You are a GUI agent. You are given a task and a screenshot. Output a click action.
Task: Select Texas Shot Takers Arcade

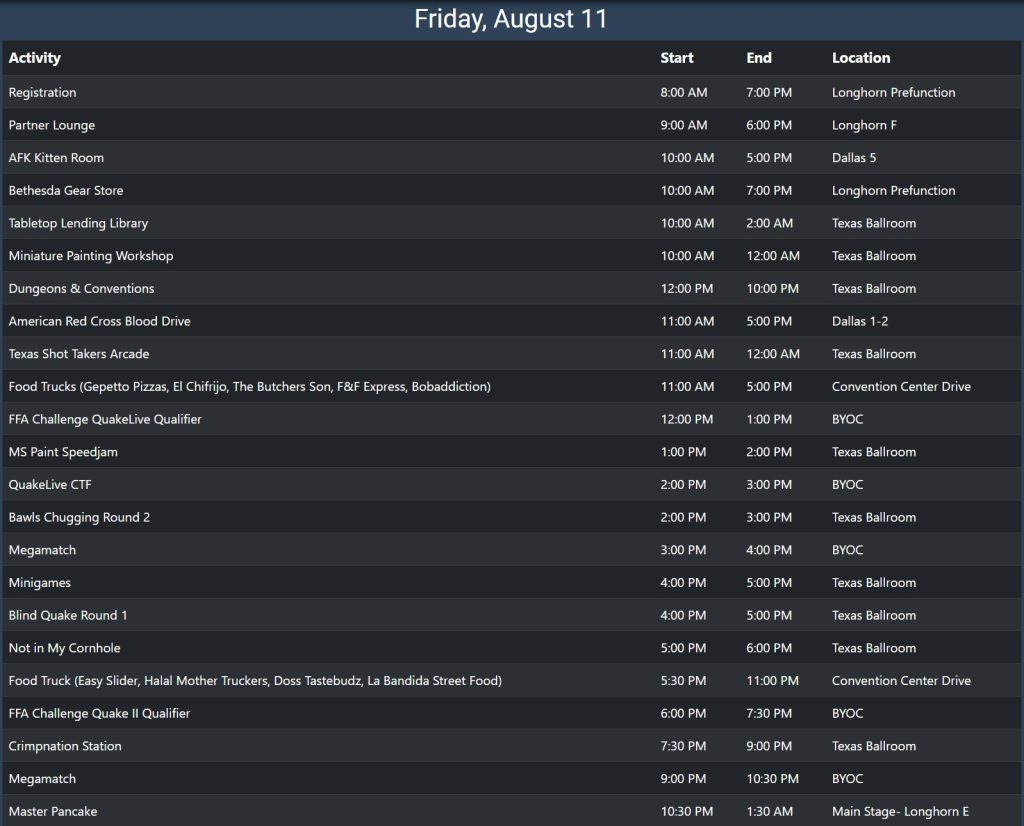pos(79,354)
